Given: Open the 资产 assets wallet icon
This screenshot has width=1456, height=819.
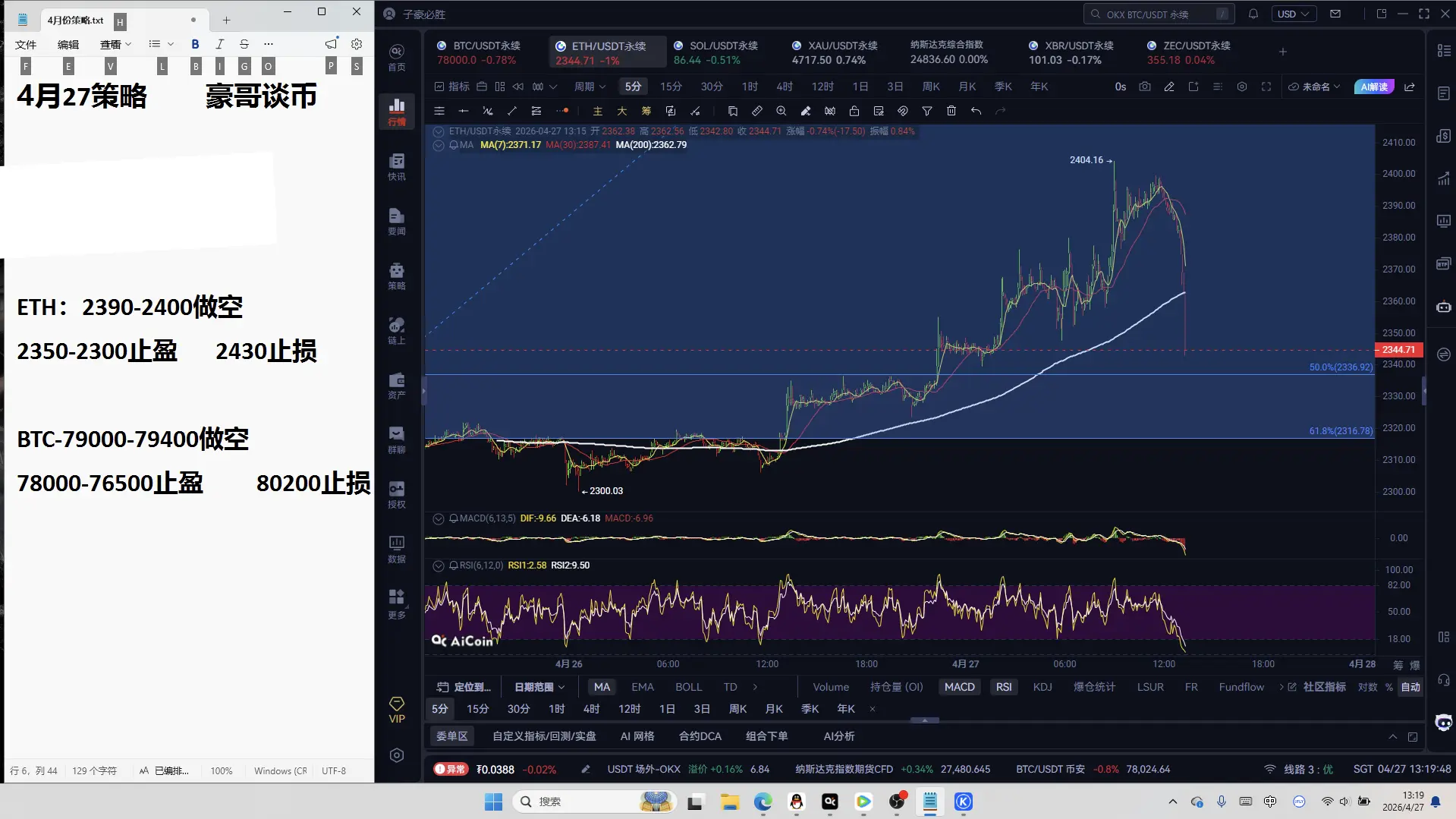Looking at the screenshot, I should [397, 386].
